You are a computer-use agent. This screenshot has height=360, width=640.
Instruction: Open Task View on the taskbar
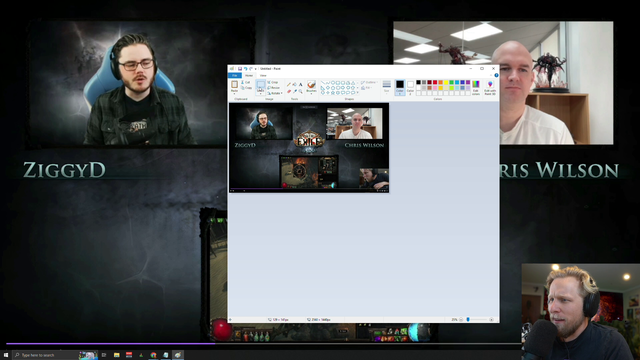tap(104, 355)
